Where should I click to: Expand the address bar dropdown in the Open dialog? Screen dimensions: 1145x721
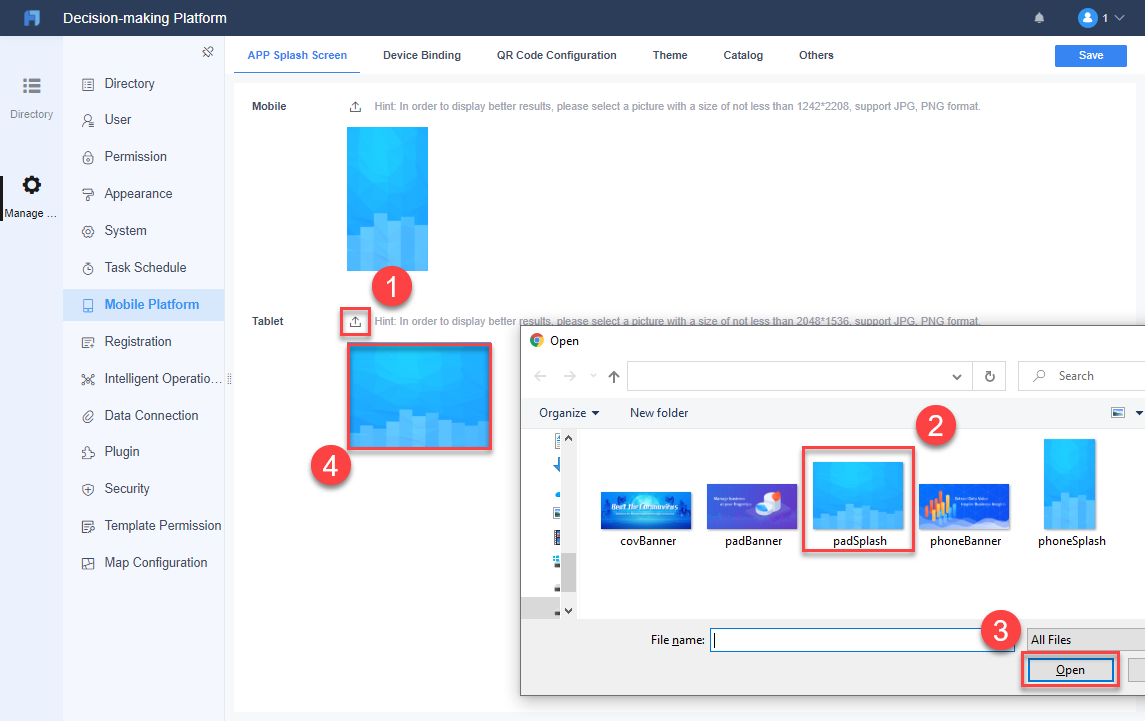[x=956, y=375]
